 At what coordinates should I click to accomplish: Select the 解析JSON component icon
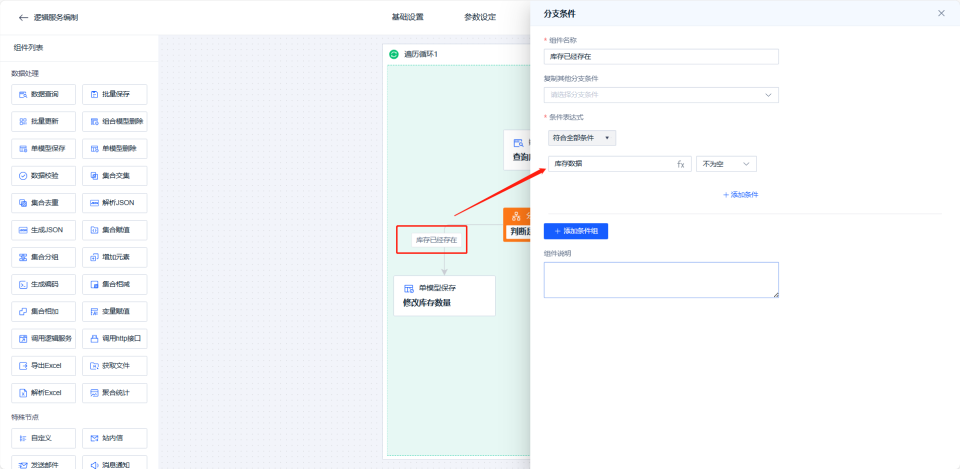point(94,203)
